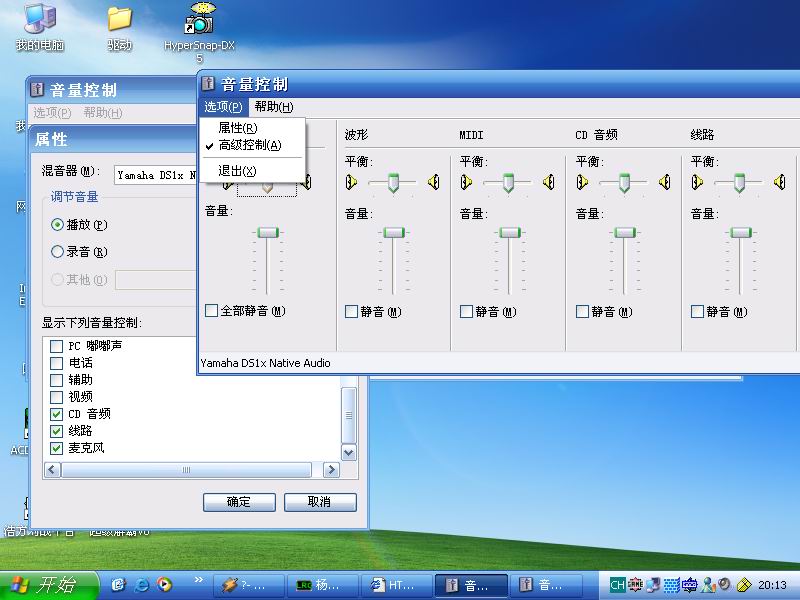The image size is (800, 600).
Task: Click 波形 volume slider thumb
Action: pos(394,233)
